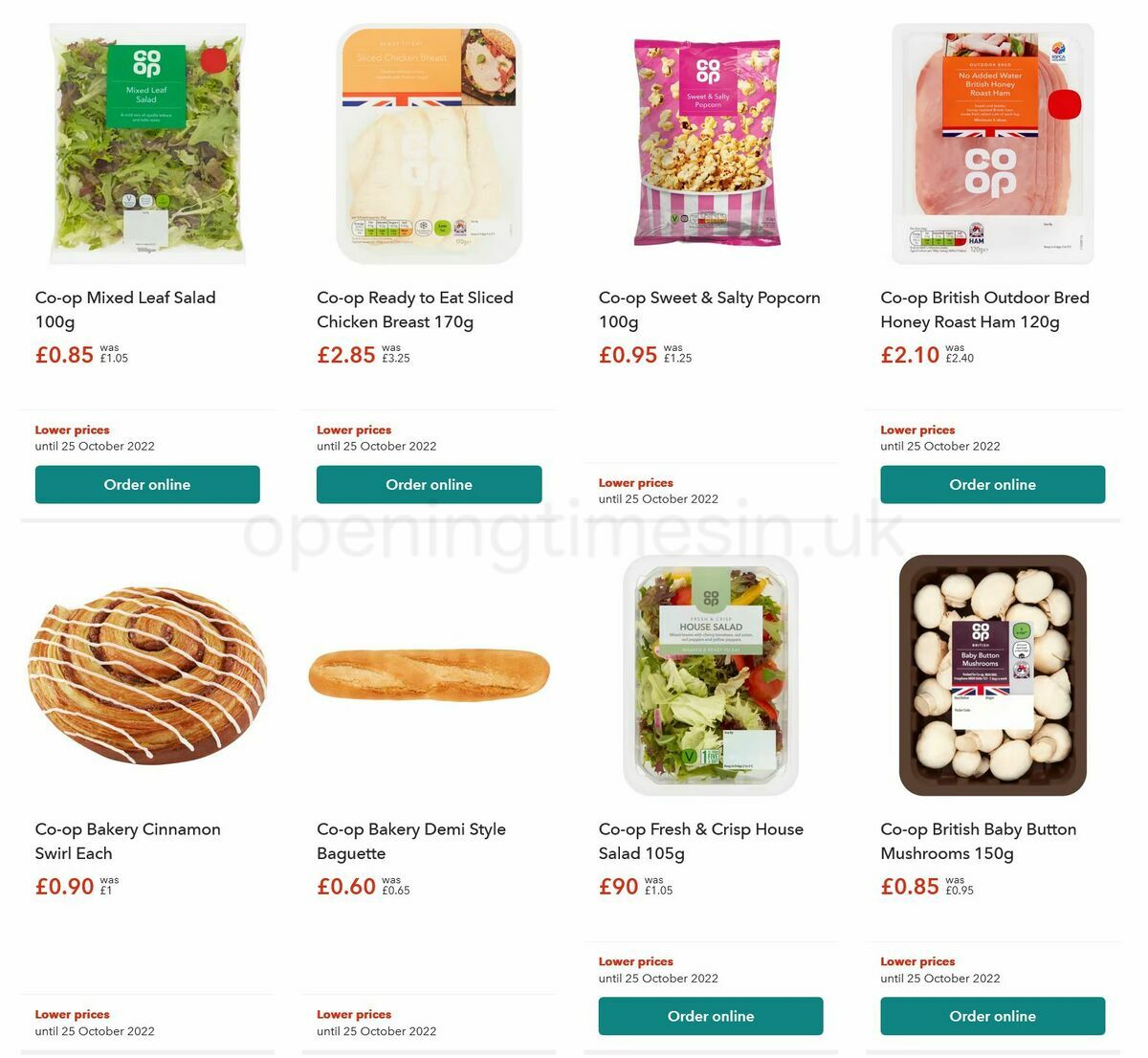The image size is (1148, 1058).
Task: Order the Mixed Leaf Salad online
Action: [x=147, y=485]
